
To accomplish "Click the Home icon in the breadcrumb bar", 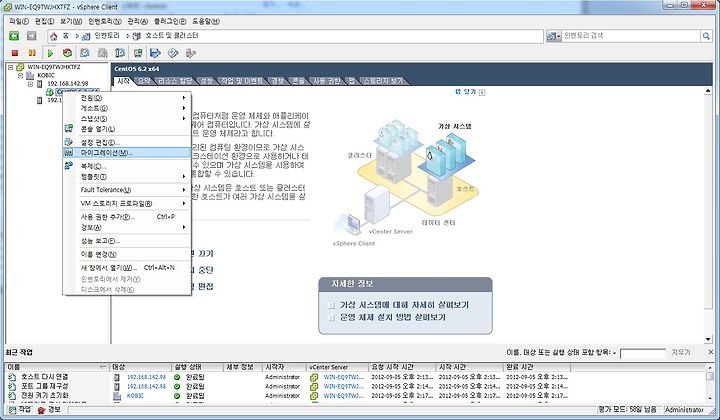I will tap(54, 36).
